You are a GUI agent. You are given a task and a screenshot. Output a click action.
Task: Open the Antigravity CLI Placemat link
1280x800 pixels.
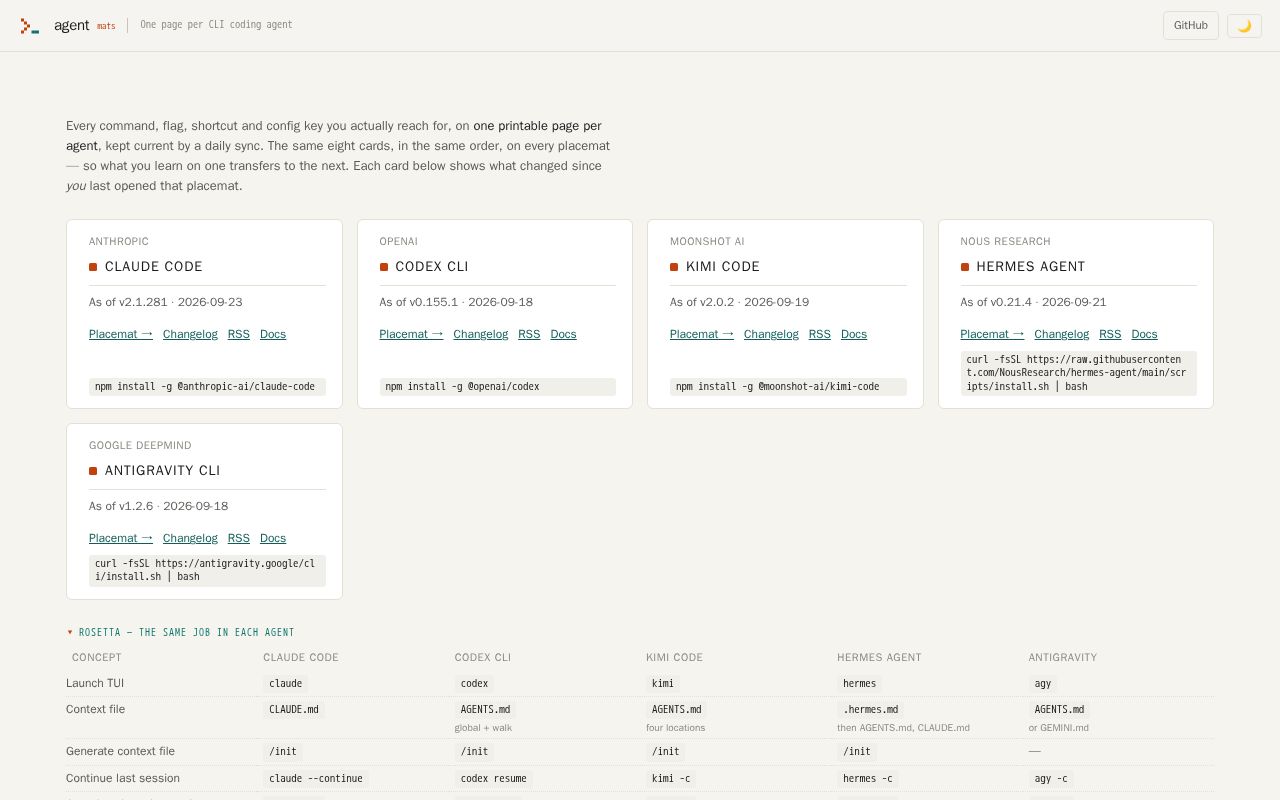(x=121, y=538)
